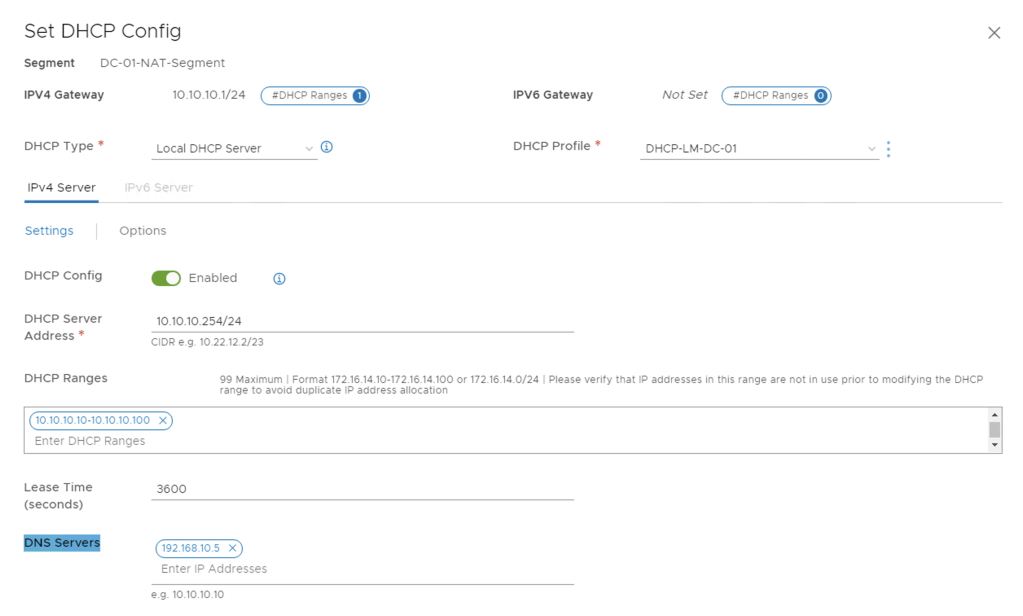Remove the 10.10.10.10-10.10.10.100 DHCP range chip
Screen dimensions: 1023x616
(x=163, y=421)
